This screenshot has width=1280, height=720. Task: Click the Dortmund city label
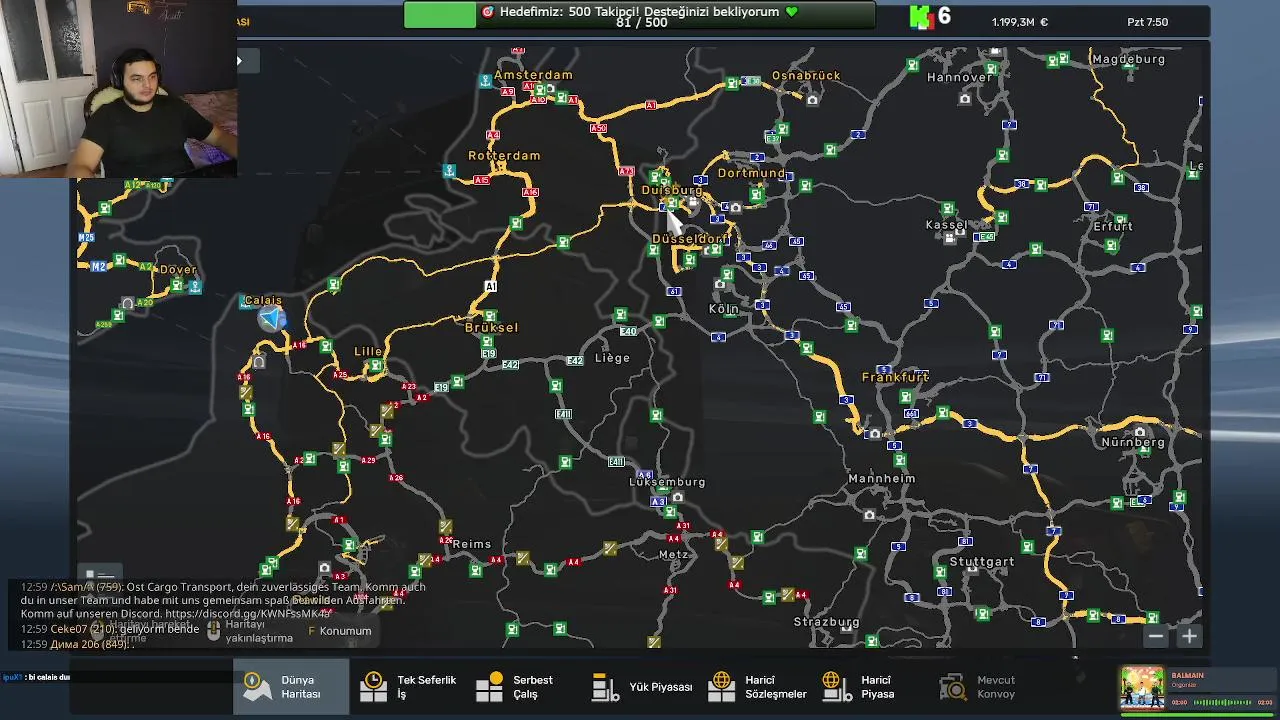(752, 173)
